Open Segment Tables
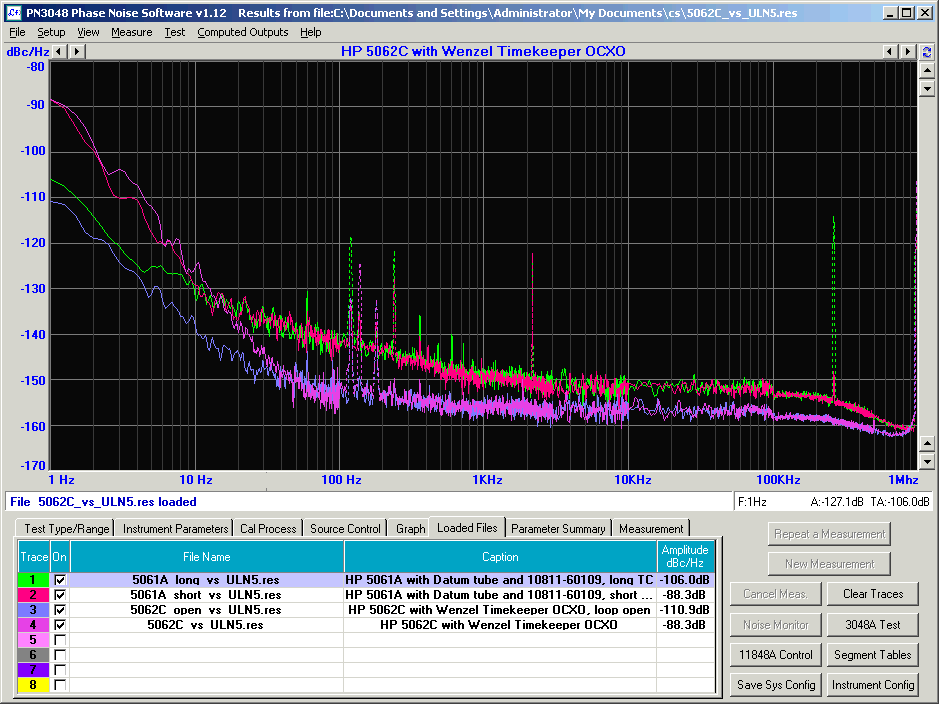The width and height of the screenshot is (939, 704). click(873, 654)
